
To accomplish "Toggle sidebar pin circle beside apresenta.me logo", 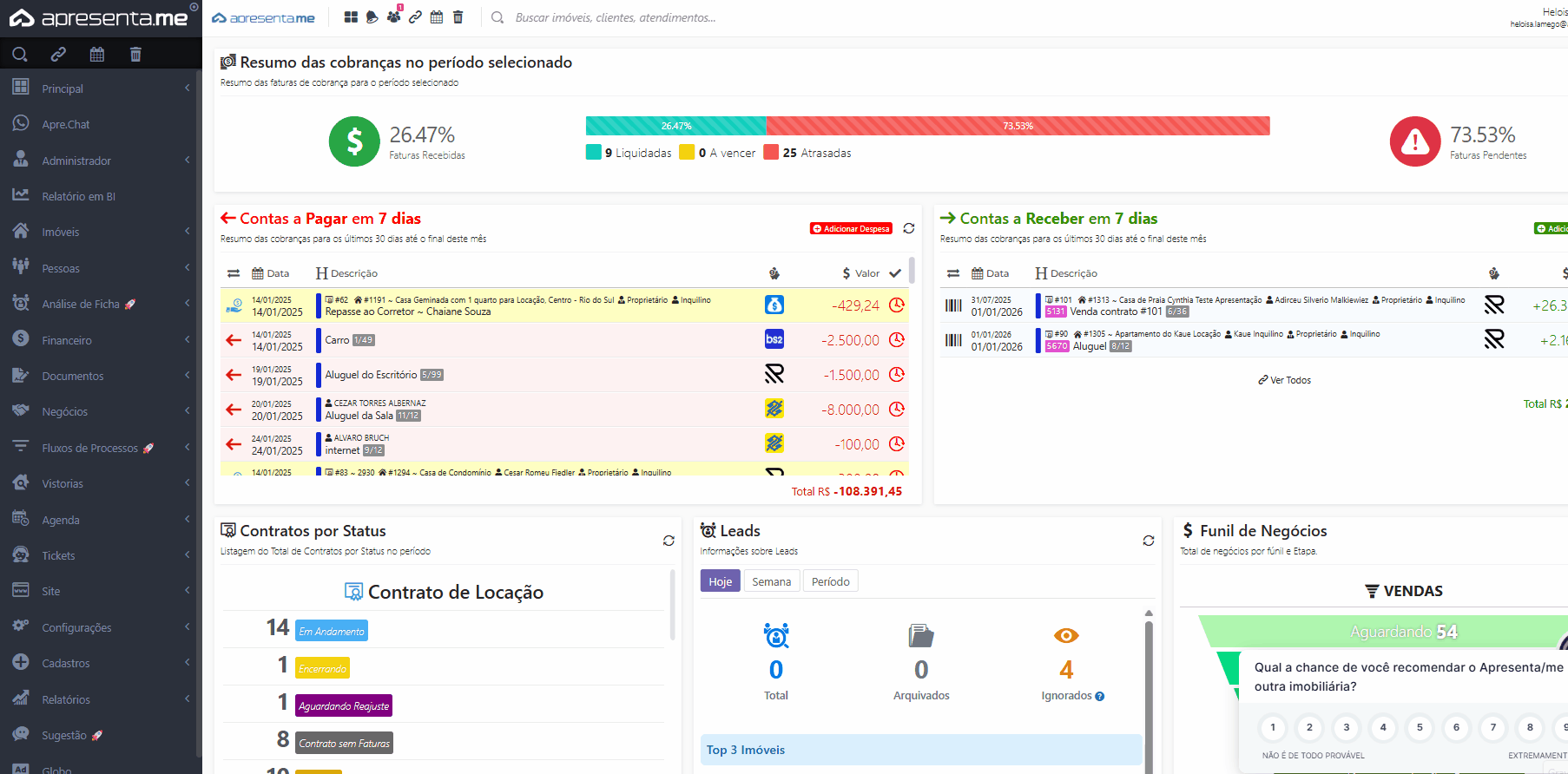I will click(x=194, y=7).
